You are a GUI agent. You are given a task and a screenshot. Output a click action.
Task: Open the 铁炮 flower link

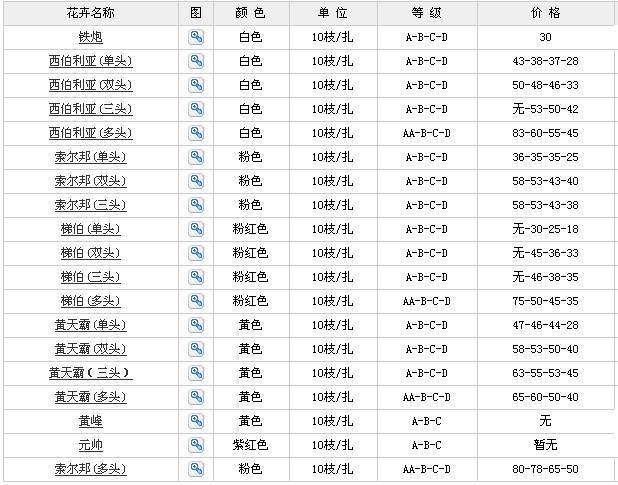[91, 37]
